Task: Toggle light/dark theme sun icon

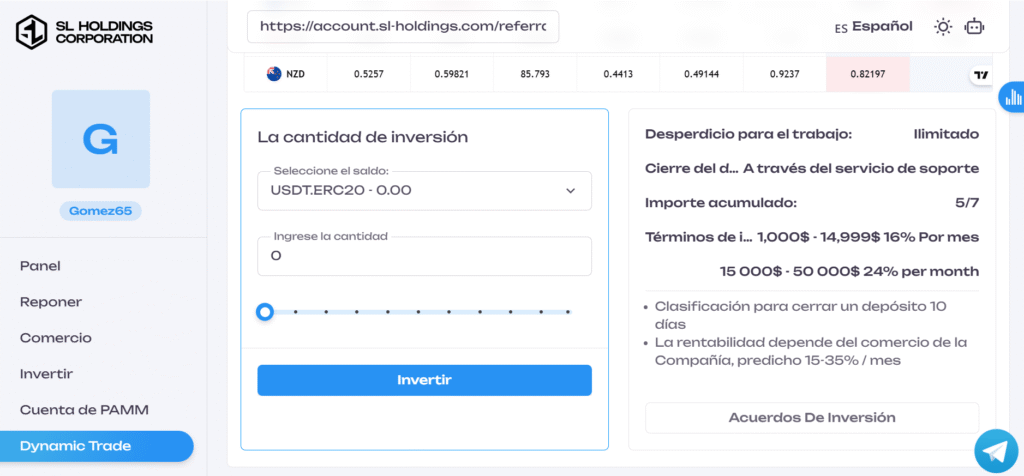Action: (943, 27)
